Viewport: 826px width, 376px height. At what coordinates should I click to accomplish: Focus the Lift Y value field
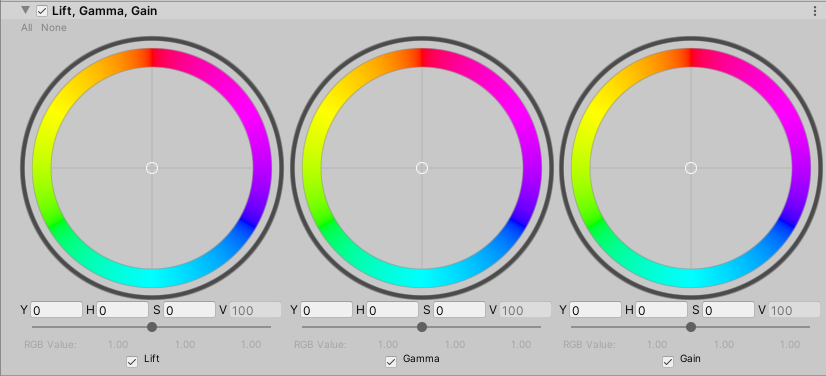[56, 310]
